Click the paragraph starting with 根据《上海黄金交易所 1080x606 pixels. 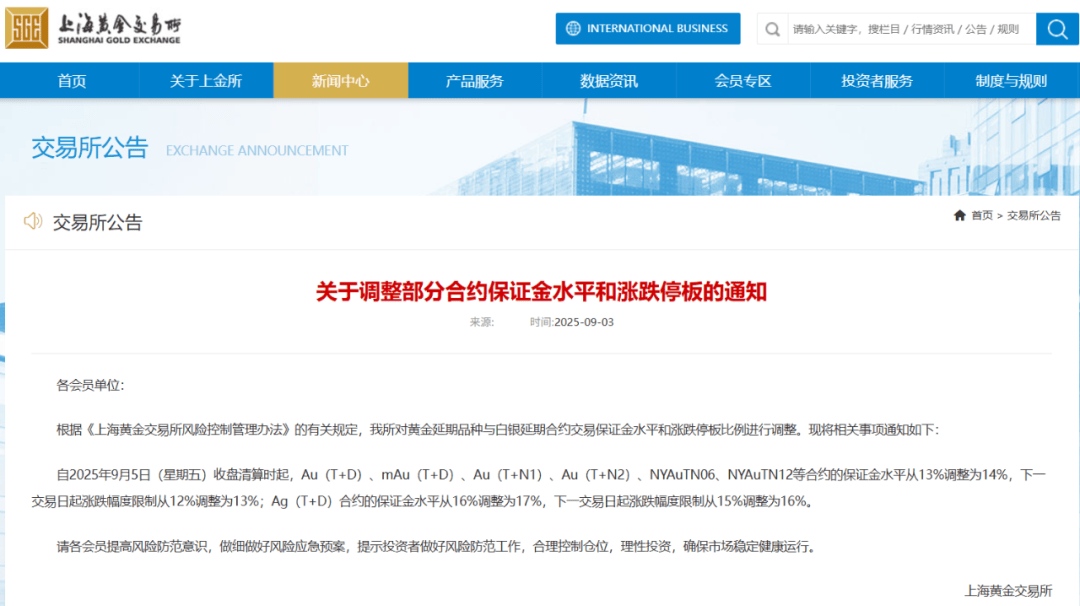pyautogui.click(x=497, y=430)
